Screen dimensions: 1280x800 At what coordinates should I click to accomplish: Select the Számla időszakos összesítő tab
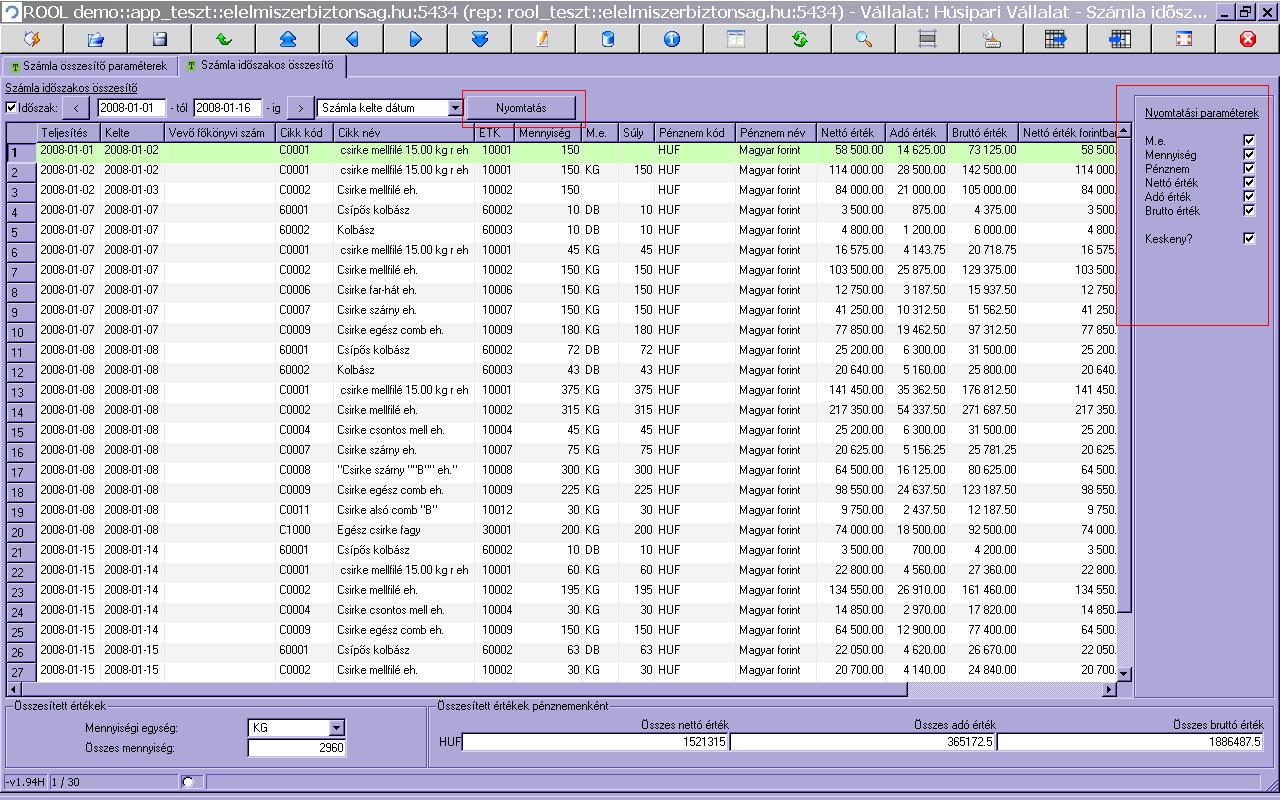coord(264,66)
